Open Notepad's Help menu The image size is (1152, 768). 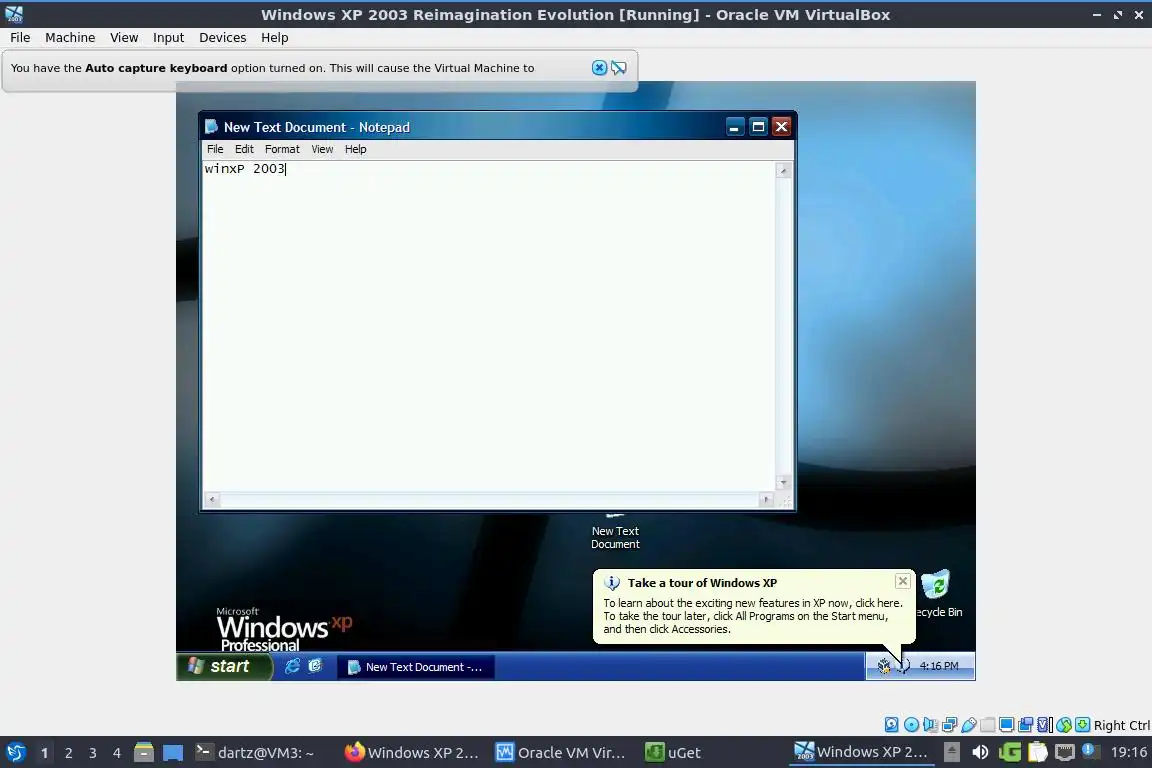coord(356,149)
